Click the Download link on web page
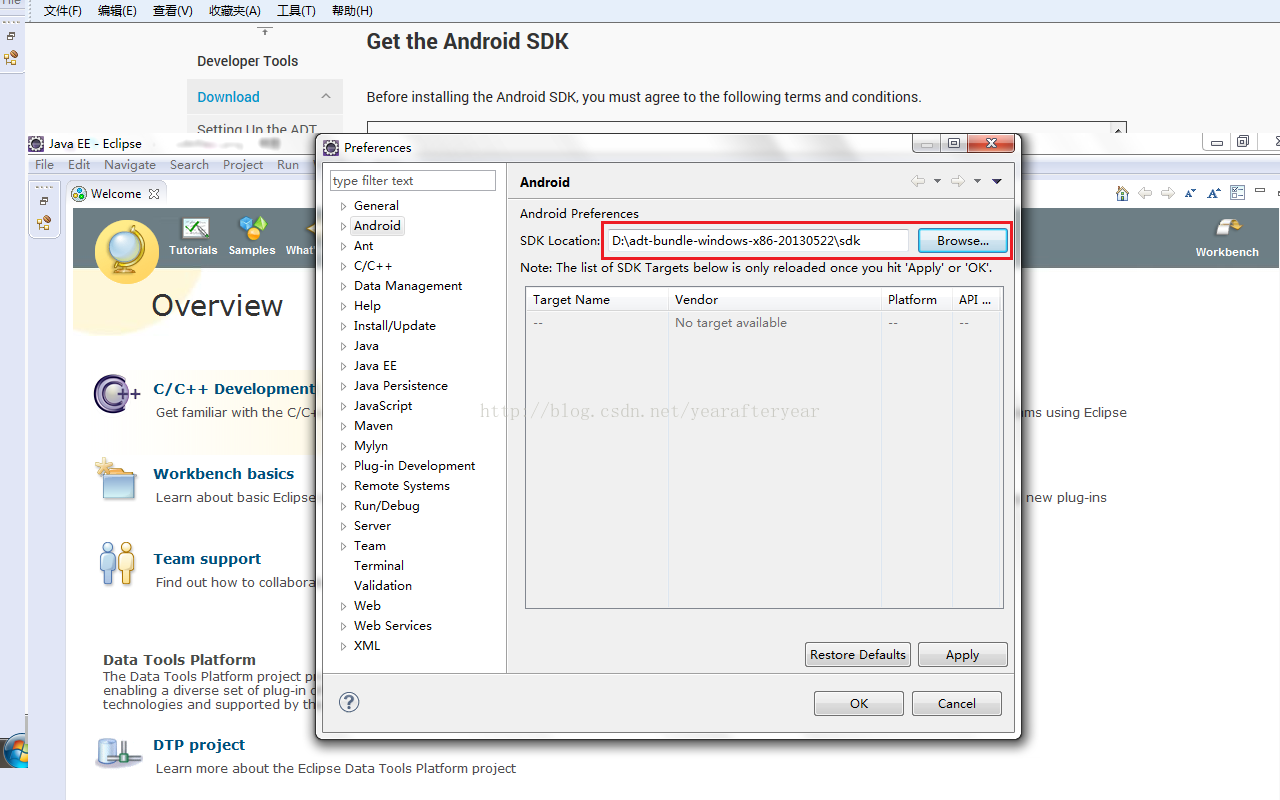The image size is (1280, 800). 228,97
